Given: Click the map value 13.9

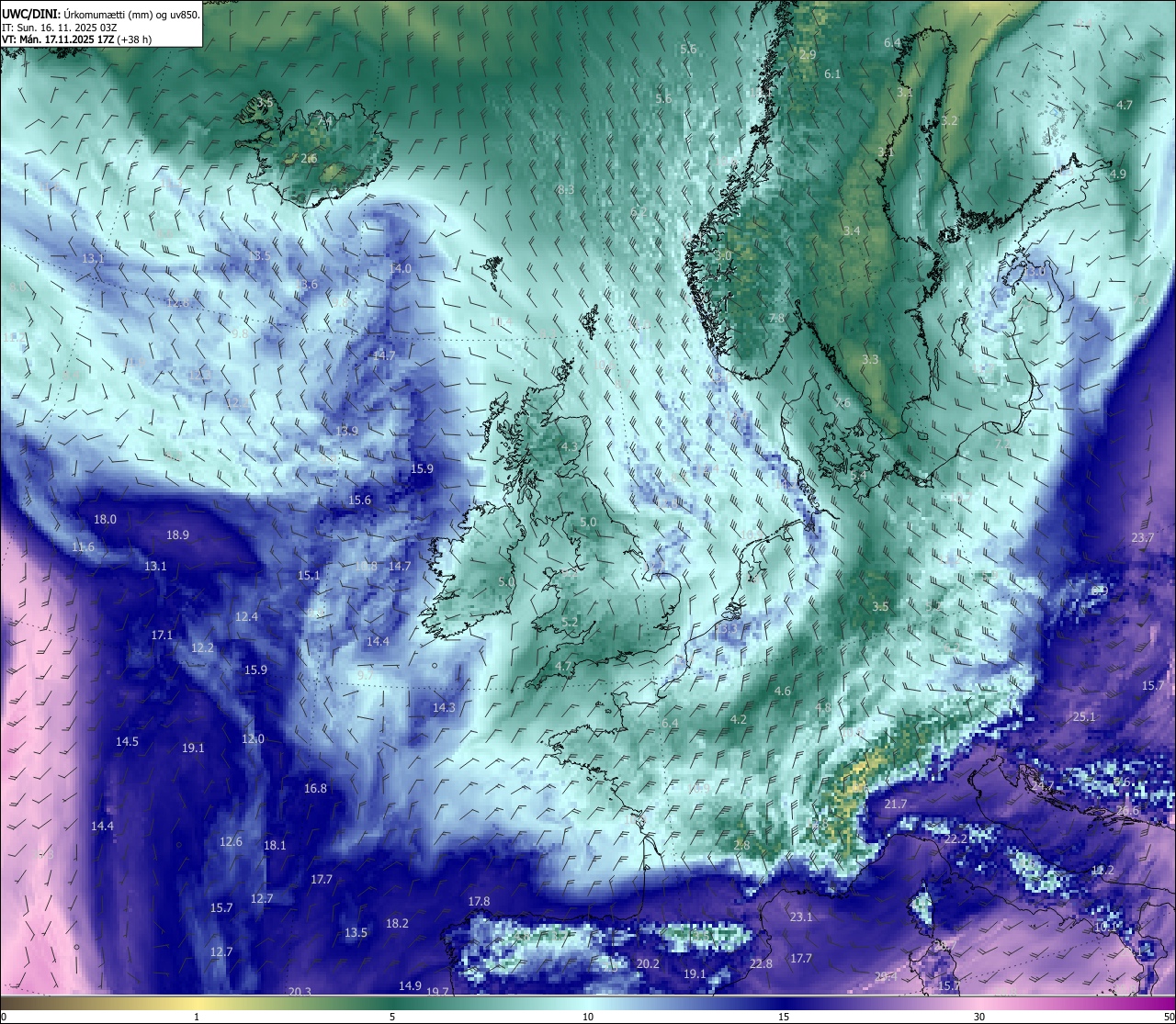Looking at the screenshot, I should [x=346, y=430].
